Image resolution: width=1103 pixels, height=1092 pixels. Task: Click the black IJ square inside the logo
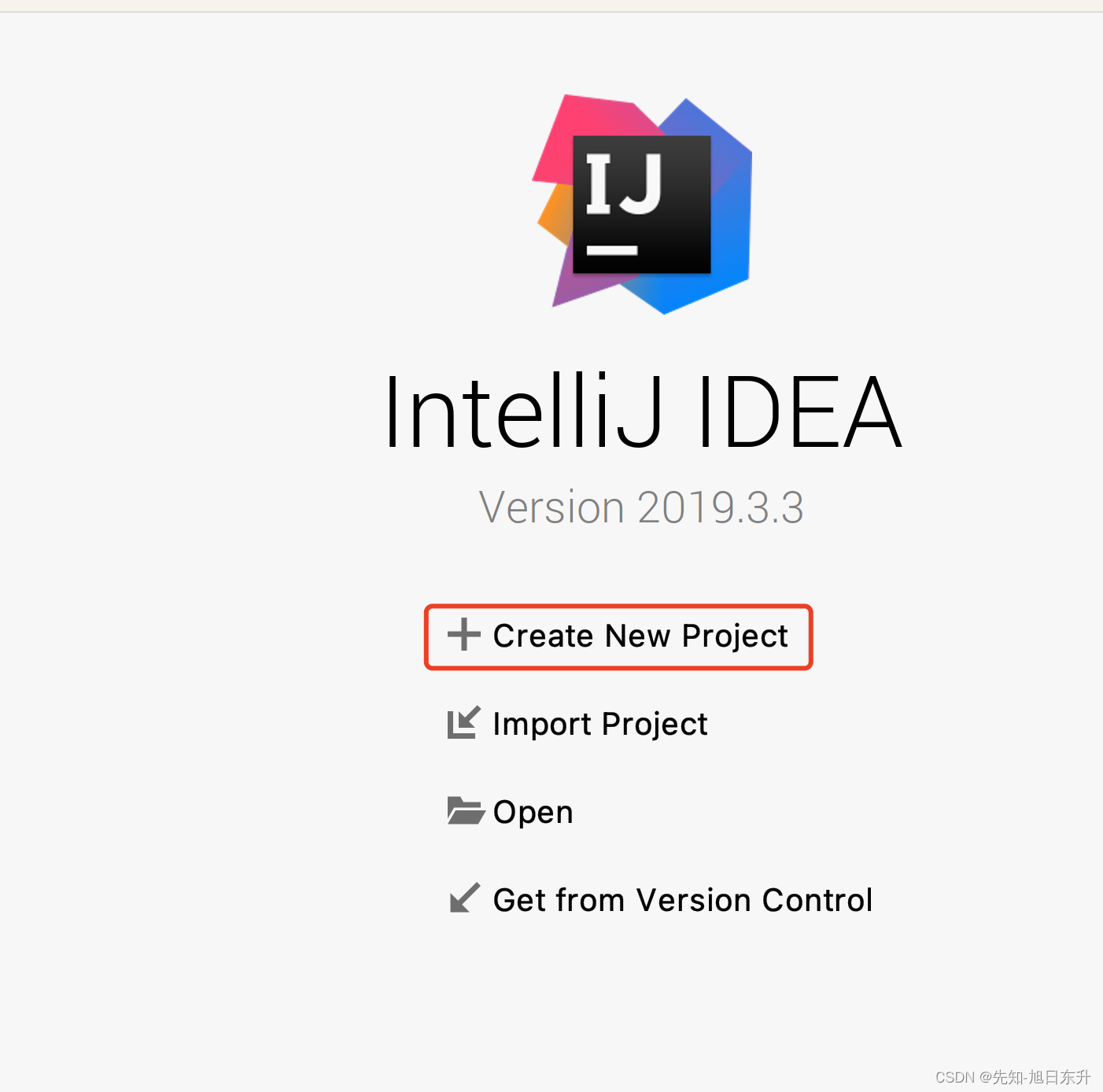coord(642,205)
